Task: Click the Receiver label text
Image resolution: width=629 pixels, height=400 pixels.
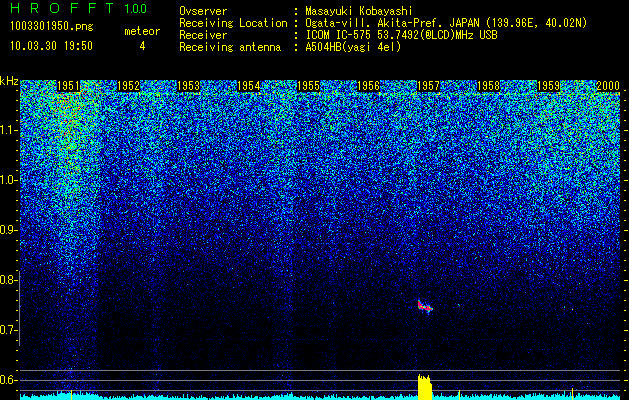Action: click(x=203, y=35)
